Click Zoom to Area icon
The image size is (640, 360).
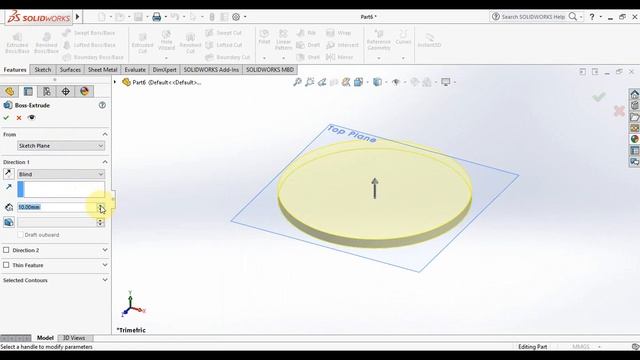coord(310,82)
